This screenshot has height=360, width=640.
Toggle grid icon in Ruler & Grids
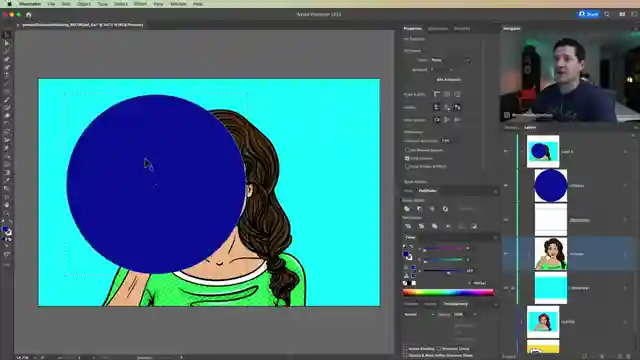pyautogui.click(x=447, y=94)
